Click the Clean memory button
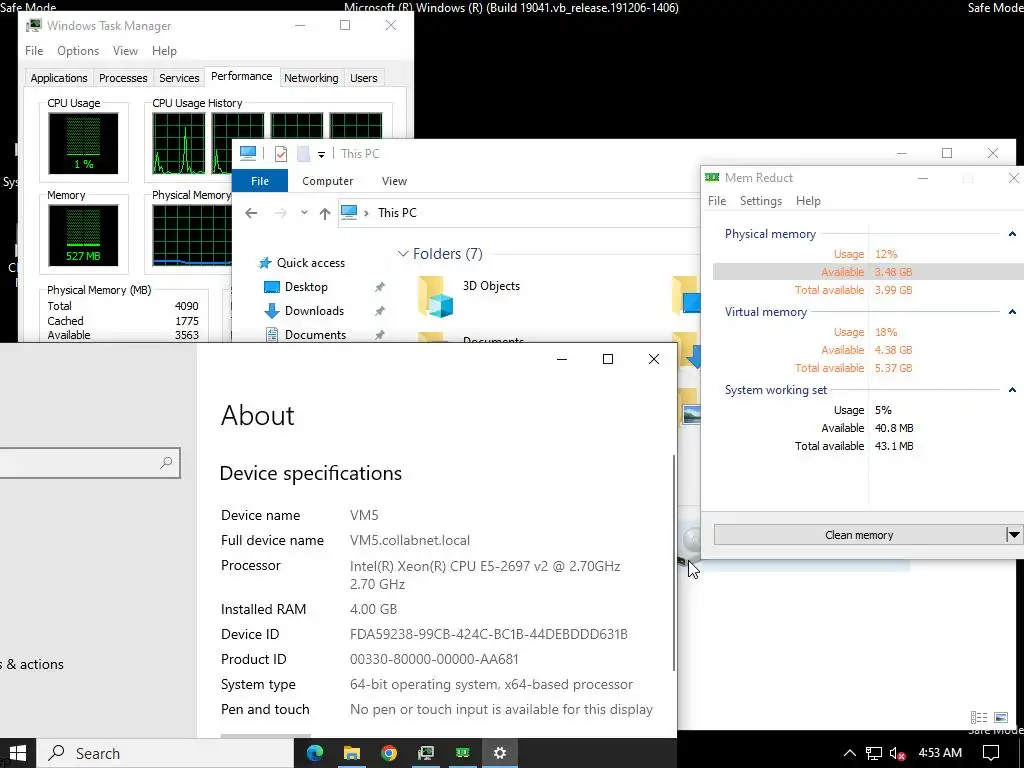Viewport: 1024px width, 768px height. pyautogui.click(x=859, y=535)
